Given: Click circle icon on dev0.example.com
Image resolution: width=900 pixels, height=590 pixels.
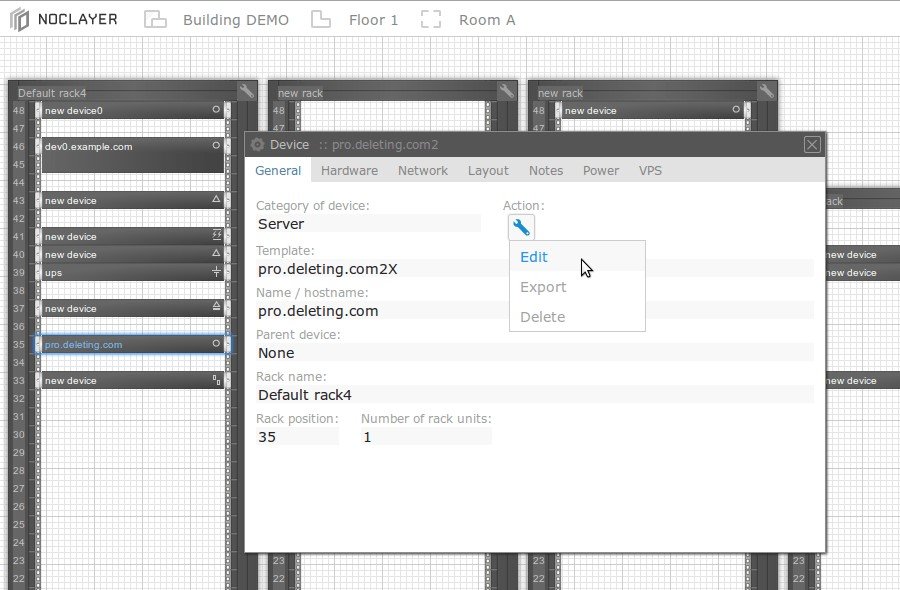Looking at the screenshot, I should [216, 145].
